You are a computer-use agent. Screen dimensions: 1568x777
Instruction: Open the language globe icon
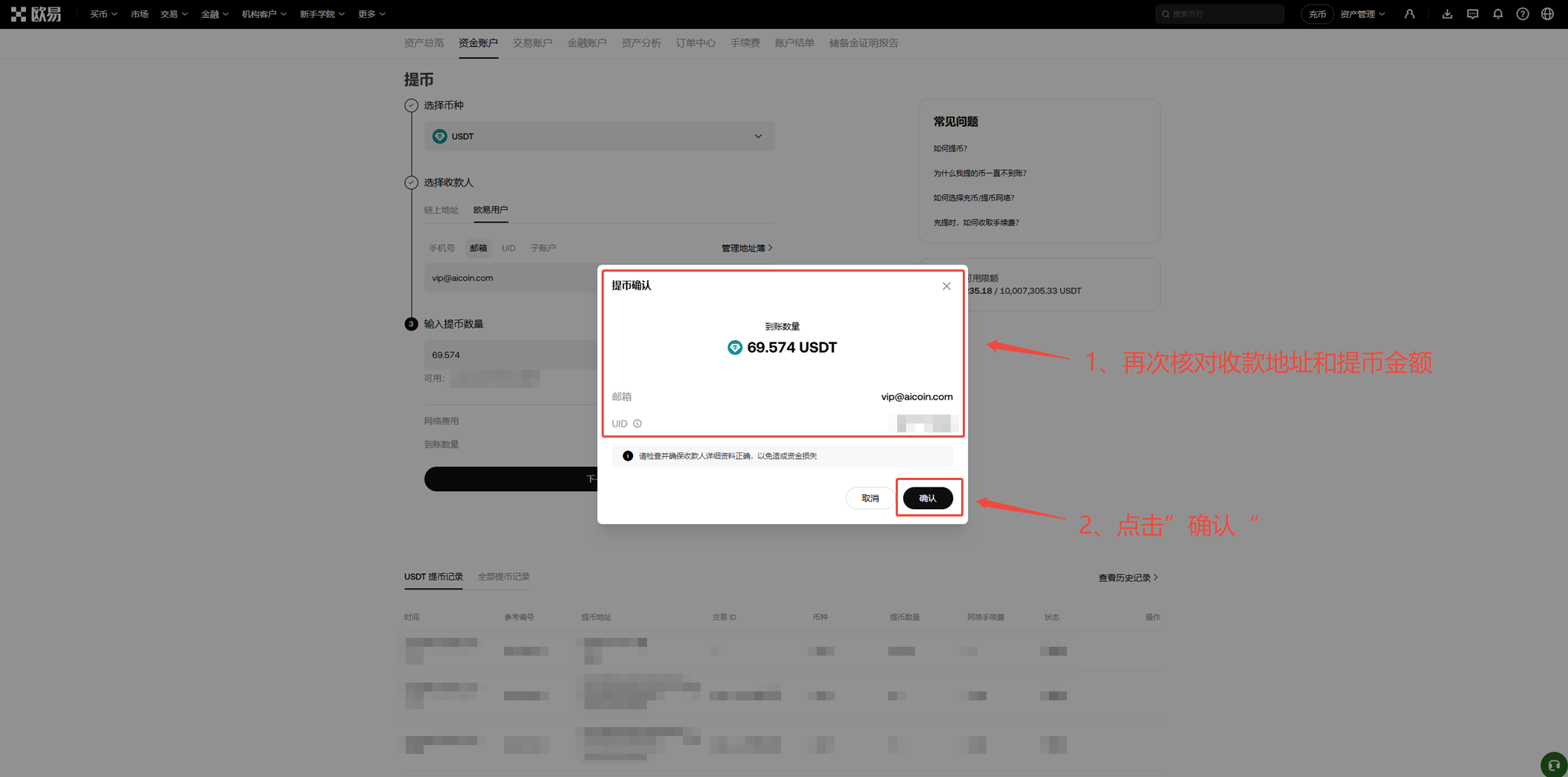pos(1547,13)
